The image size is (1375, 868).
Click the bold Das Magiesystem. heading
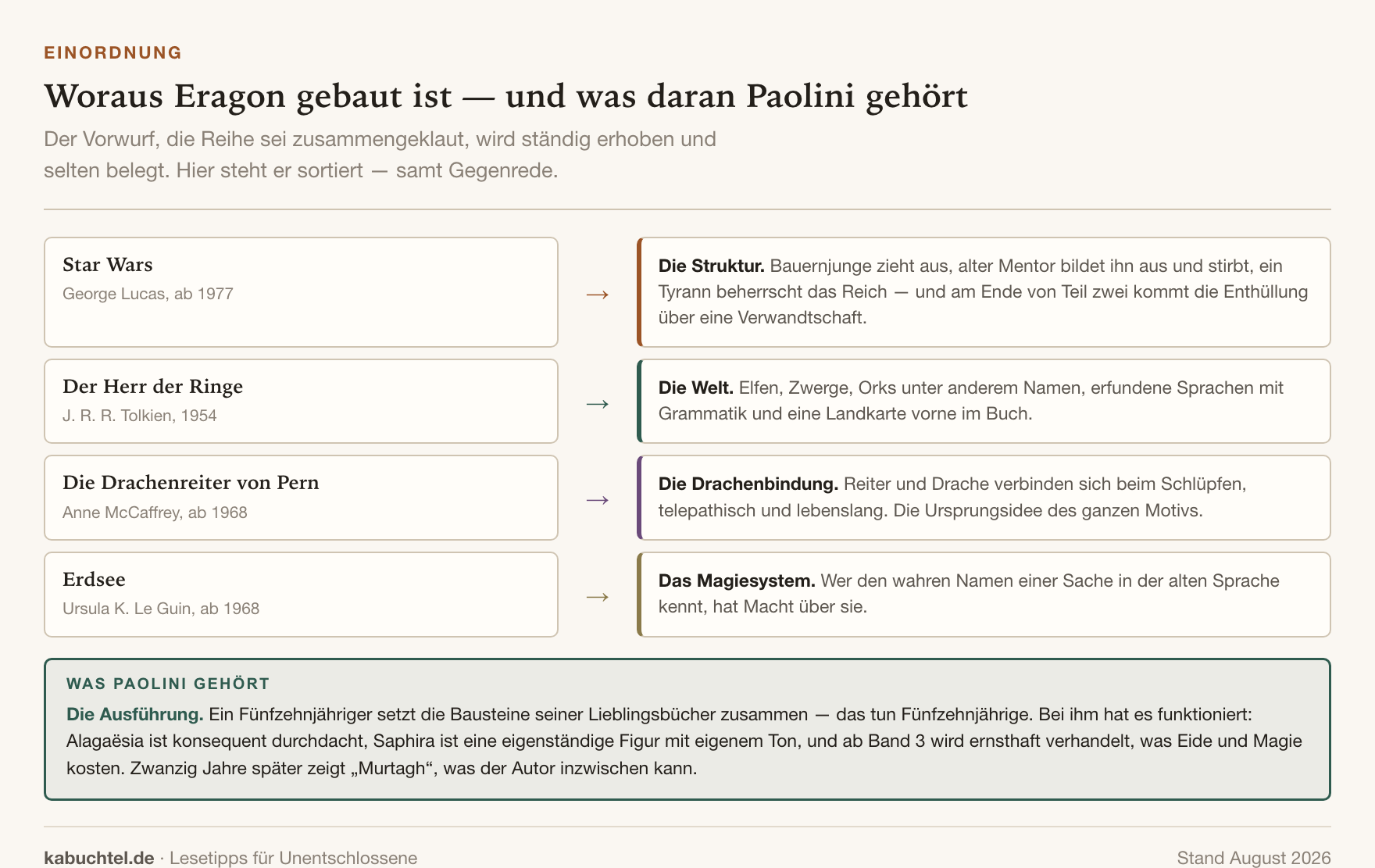[737, 580]
